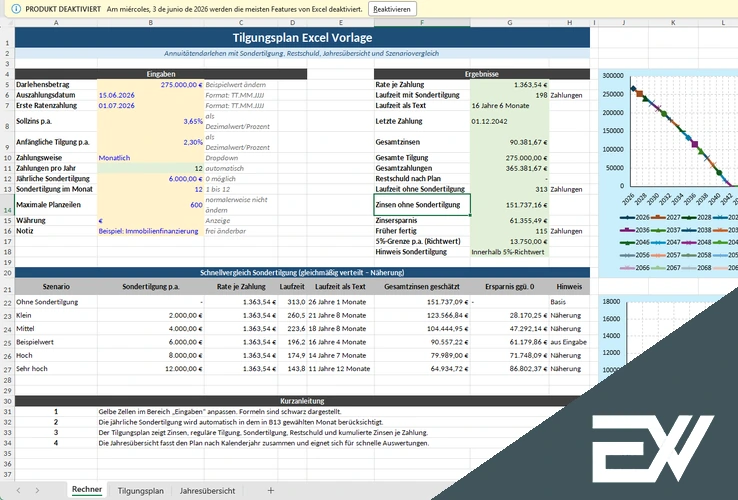Select the Zinsersparnis value 61.355,49 €
Image resolution: width=738 pixels, height=500 pixels.
click(x=509, y=220)
